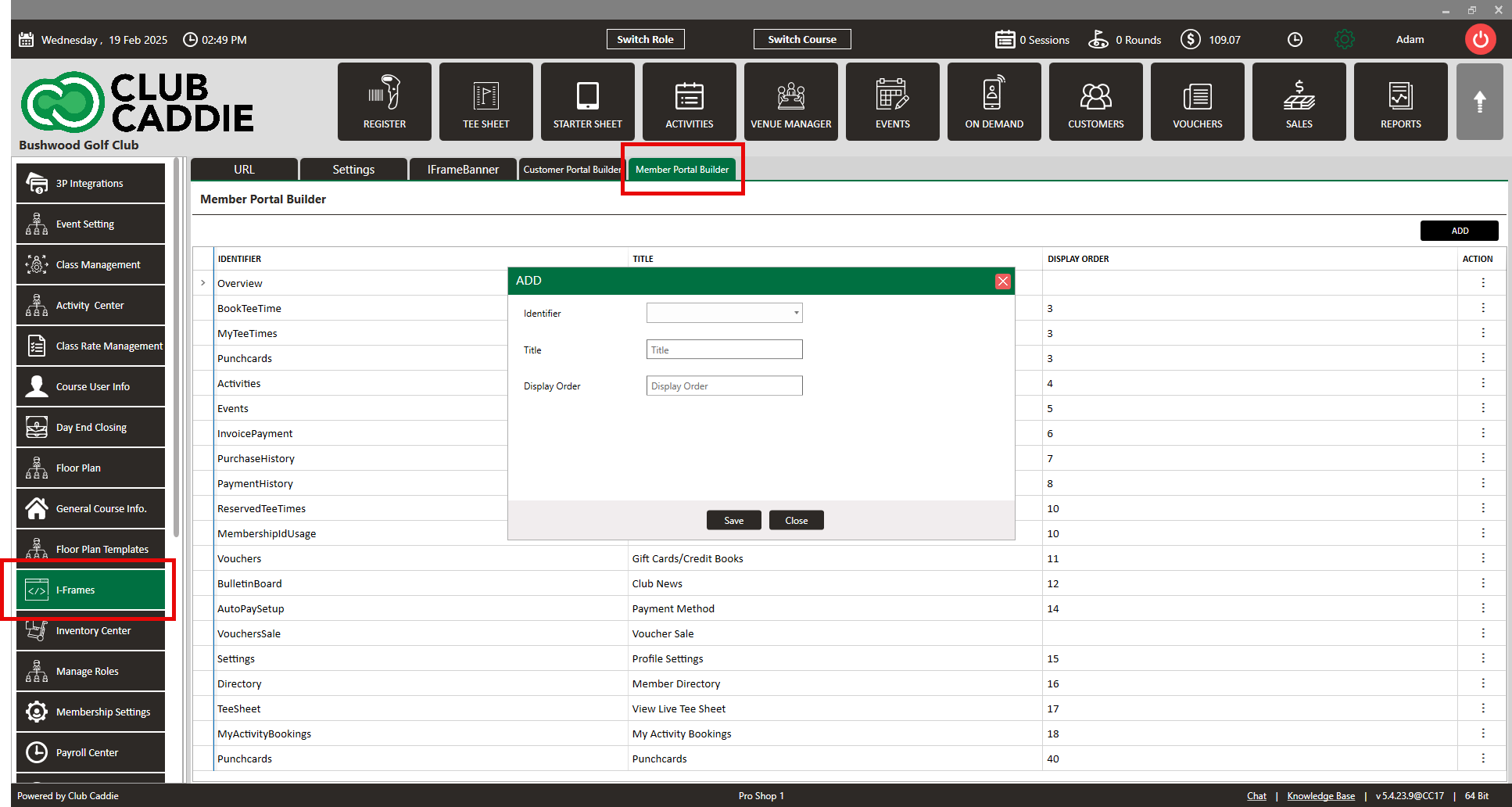Switch to the Settings tab
The height and width of the screenshot is (807, 1512).
pos(353,169)
